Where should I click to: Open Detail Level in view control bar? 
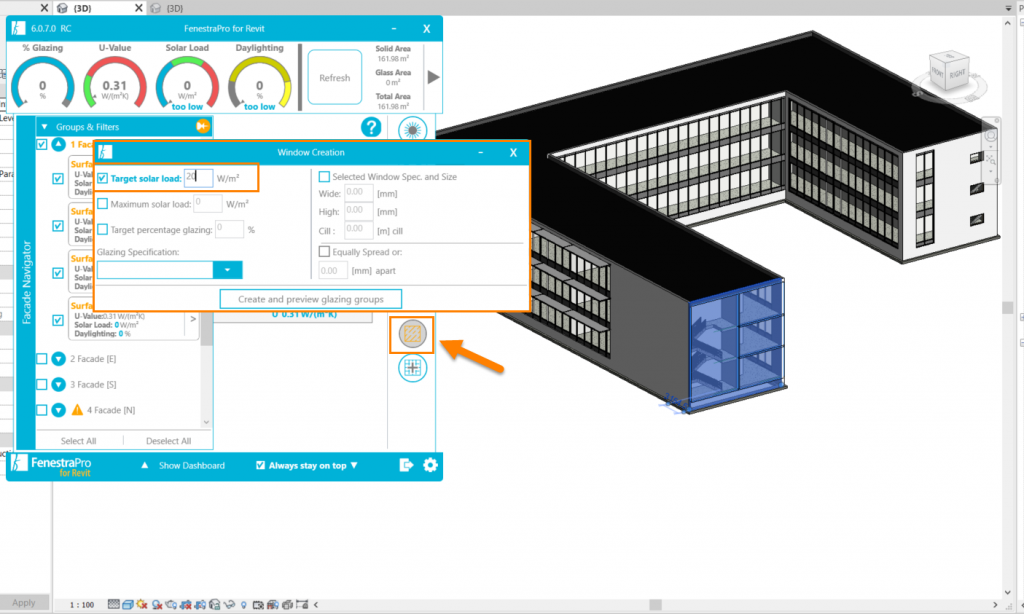(x=114, y=605)
